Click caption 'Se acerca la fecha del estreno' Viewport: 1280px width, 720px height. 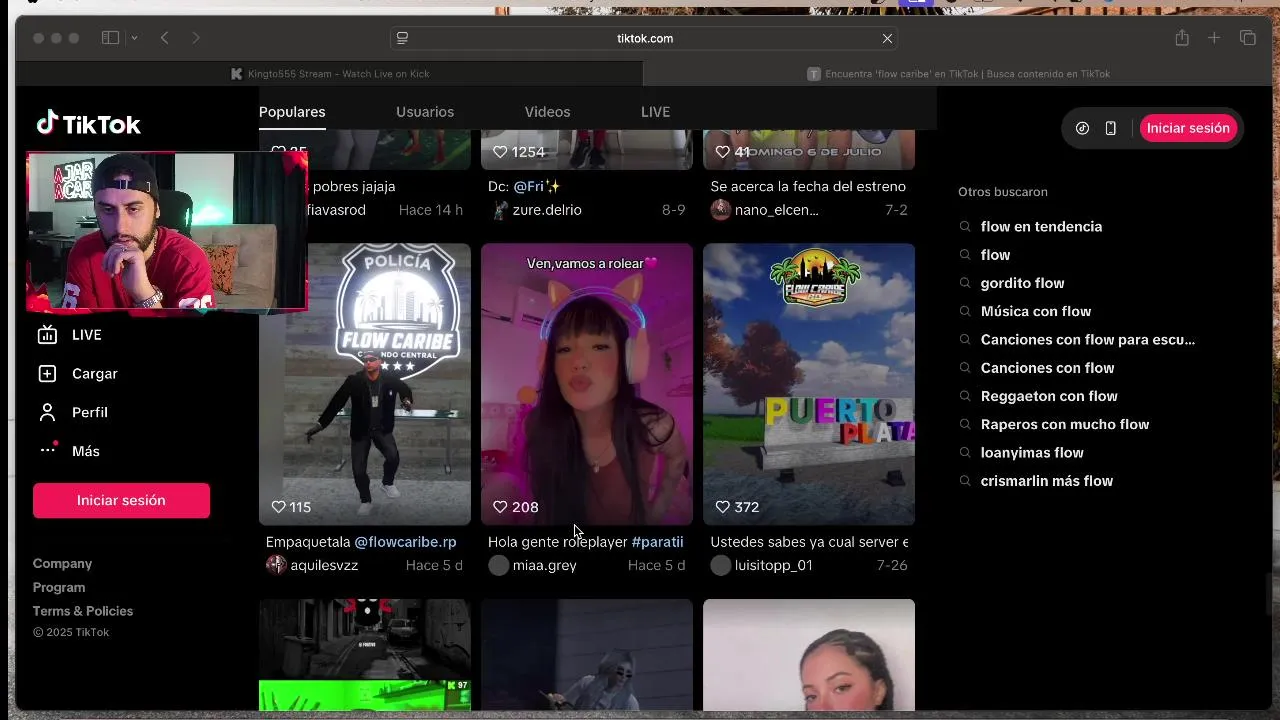[x=808, y=186]
